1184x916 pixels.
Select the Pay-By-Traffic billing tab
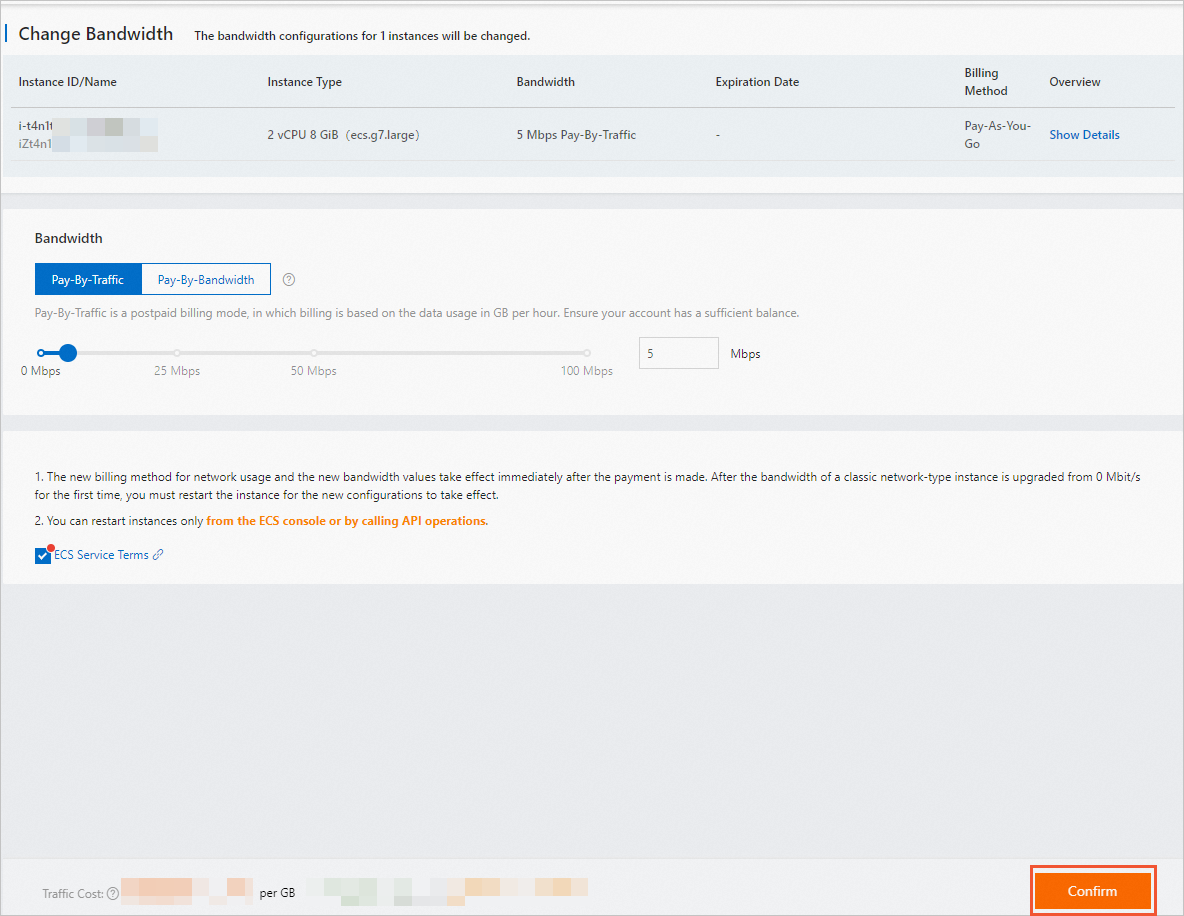(x=88, y=279)
